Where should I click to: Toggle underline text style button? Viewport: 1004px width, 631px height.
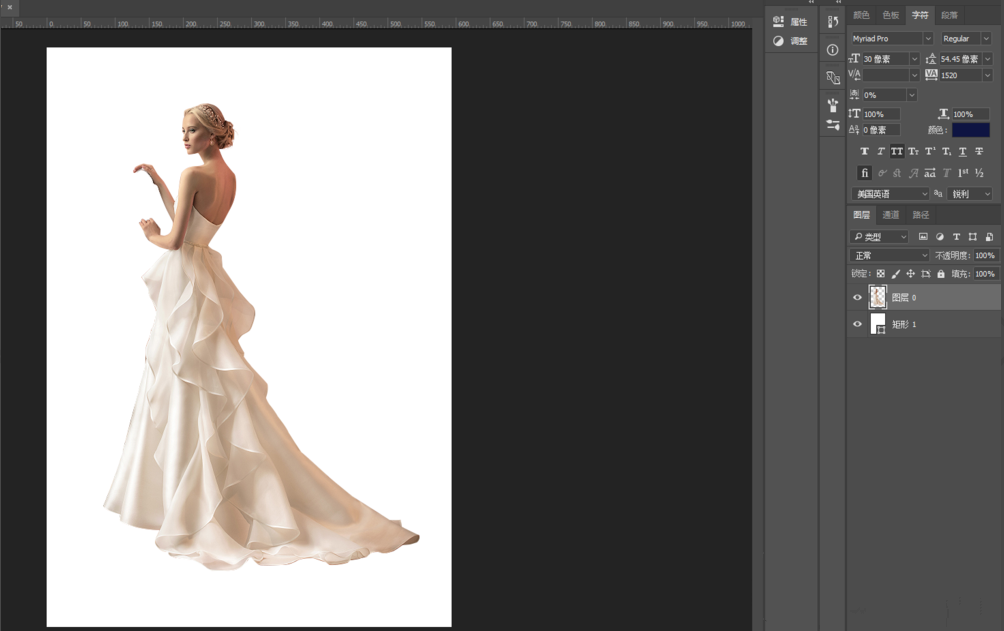tap(962, 152)
